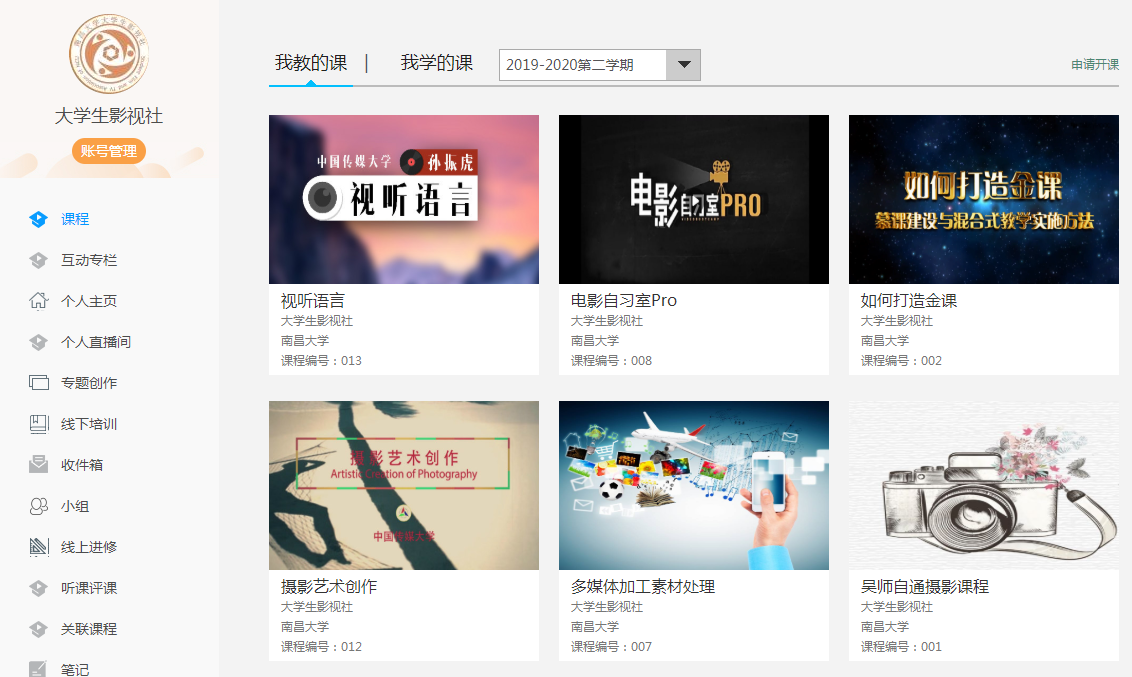Open the 视听语言 course thumbnail
Viewport: 1132px width, 677px height.
pos(404,199)
